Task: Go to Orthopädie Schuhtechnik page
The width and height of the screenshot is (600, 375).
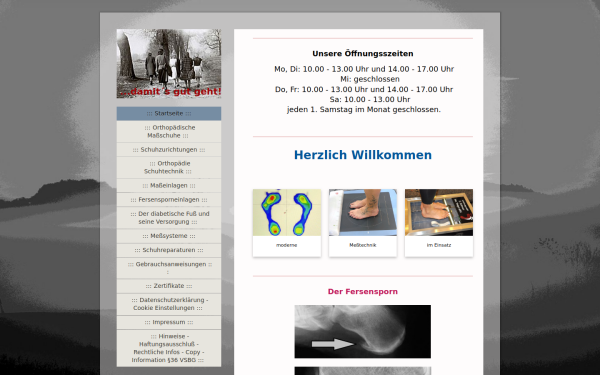Action: [x=169, y=168]
